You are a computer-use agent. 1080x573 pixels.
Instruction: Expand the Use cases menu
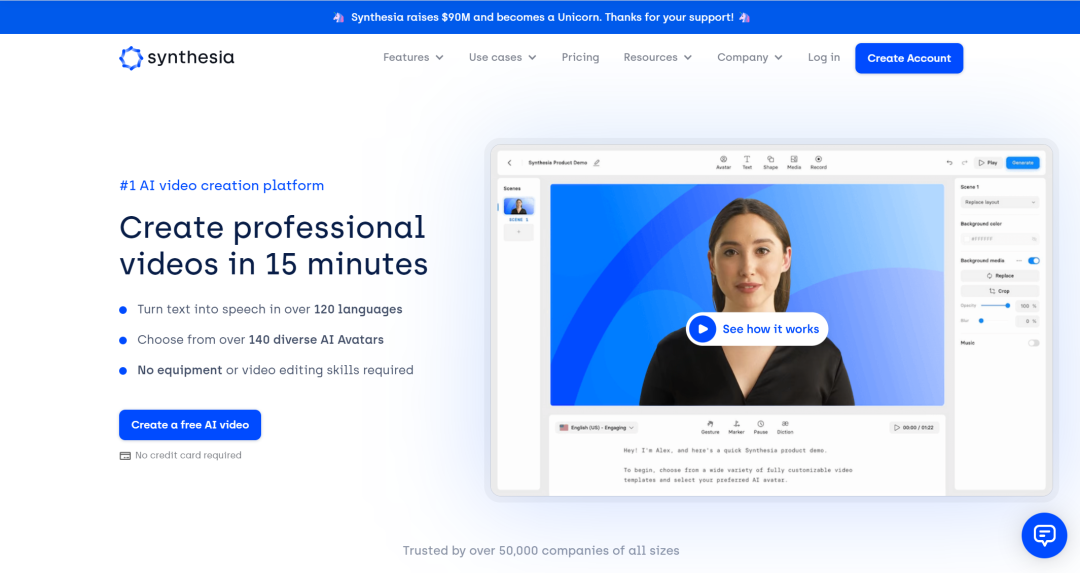503,58
